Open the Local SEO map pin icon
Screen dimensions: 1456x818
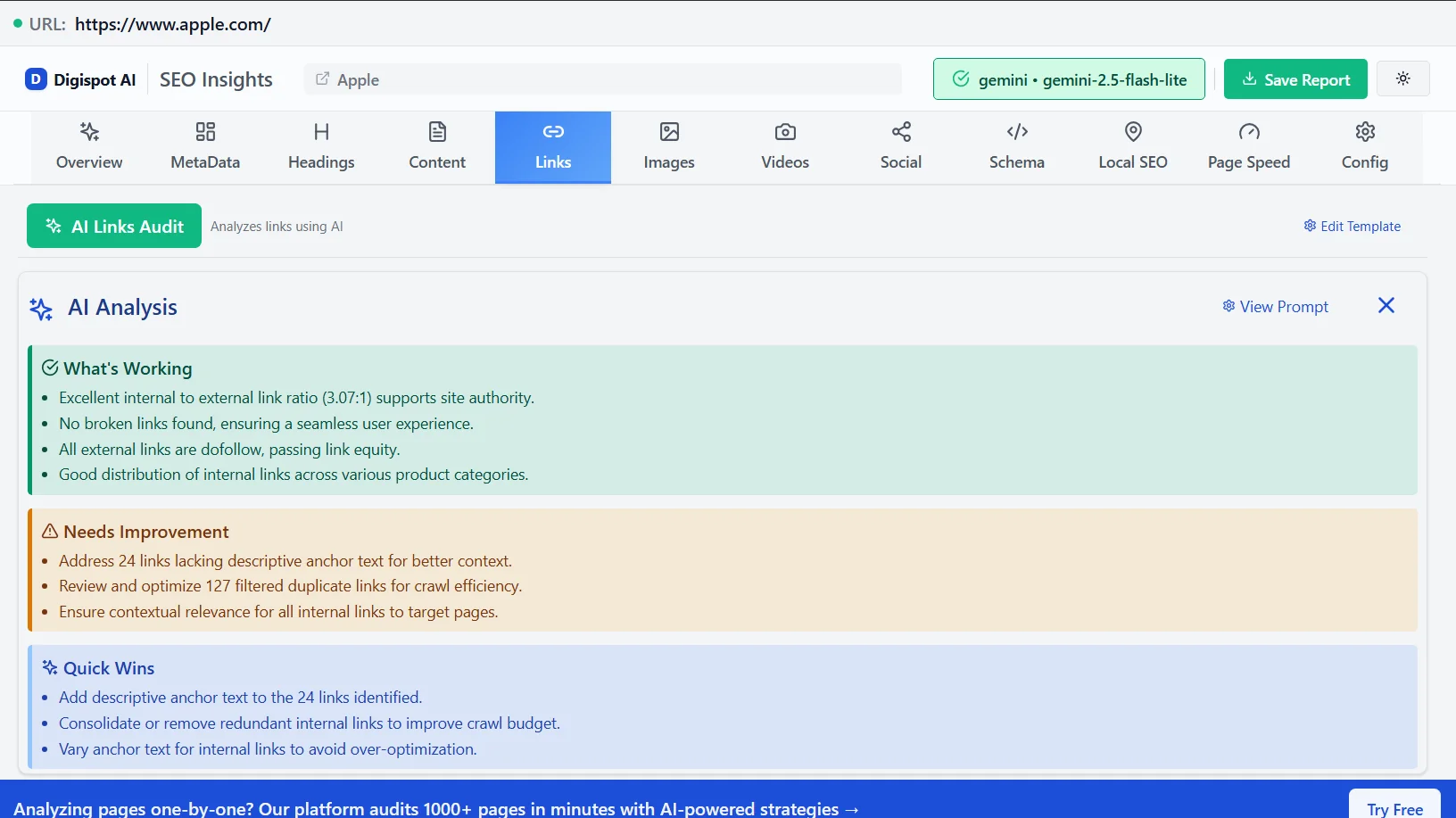click(x=1132, y=132)
